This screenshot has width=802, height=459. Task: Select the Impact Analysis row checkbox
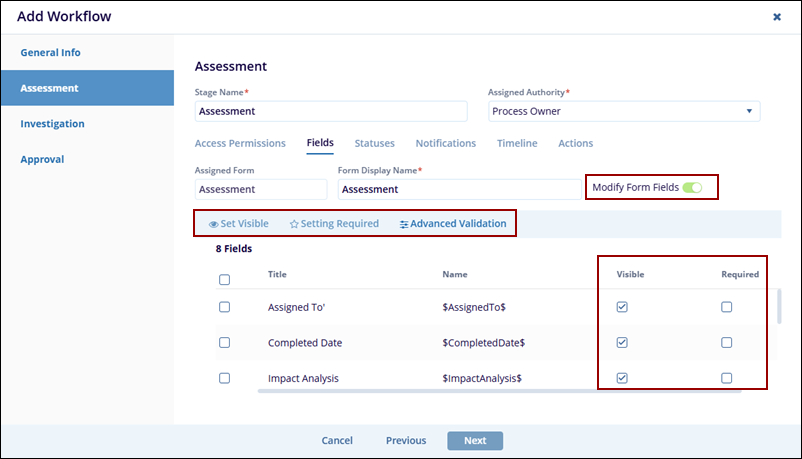point(224,378)
